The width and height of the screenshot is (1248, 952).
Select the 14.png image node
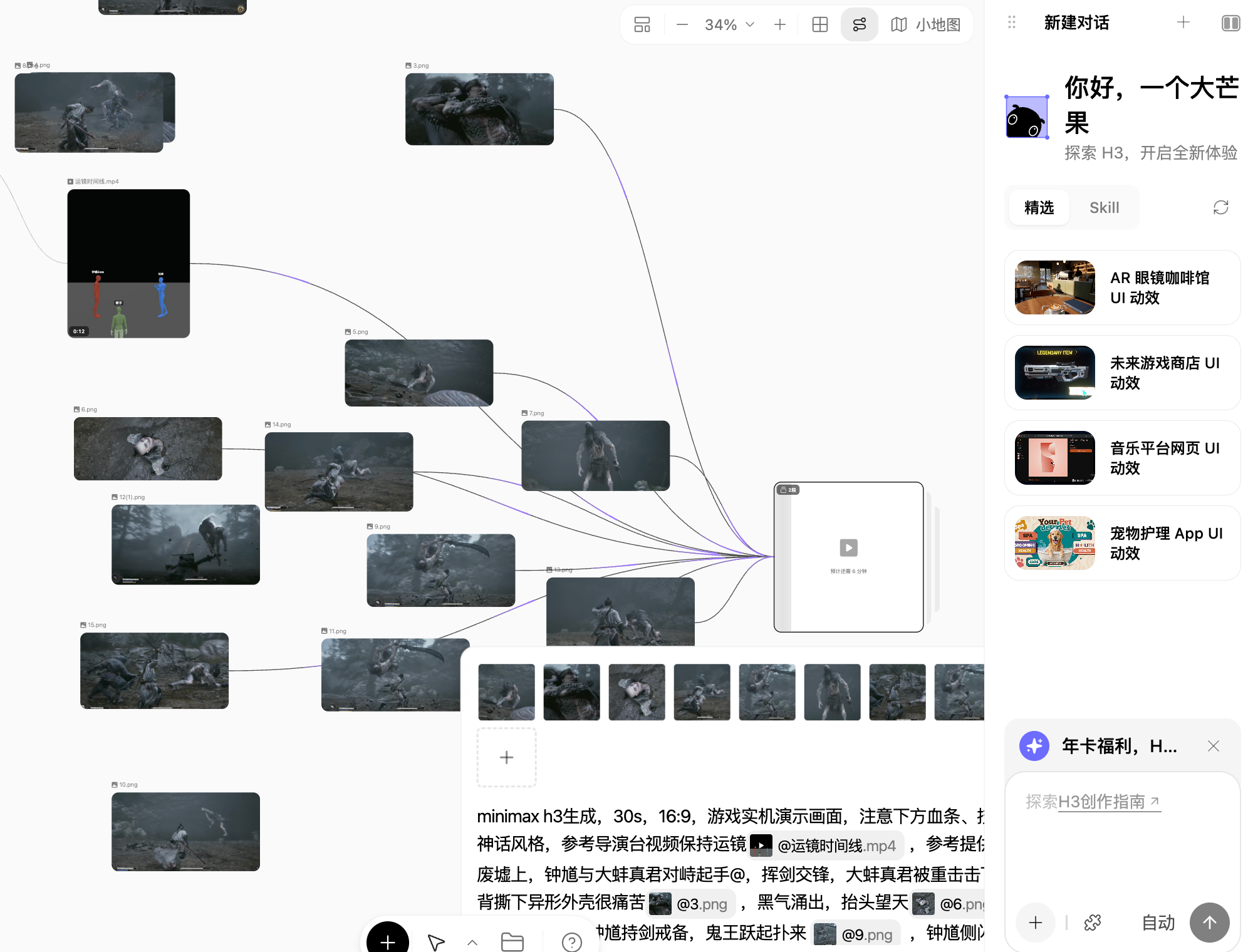click(x=339, y=472)
